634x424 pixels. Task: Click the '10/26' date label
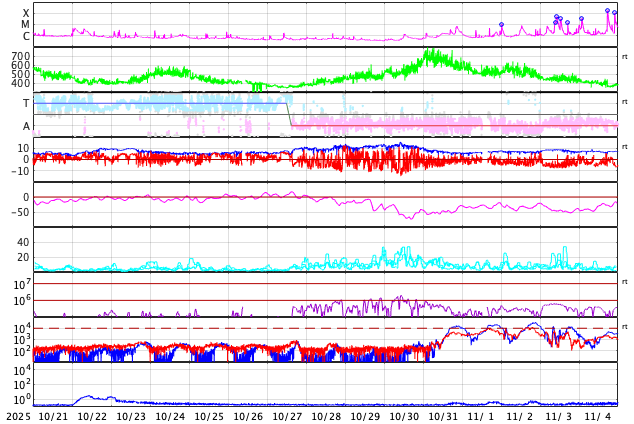coord(248,417)
